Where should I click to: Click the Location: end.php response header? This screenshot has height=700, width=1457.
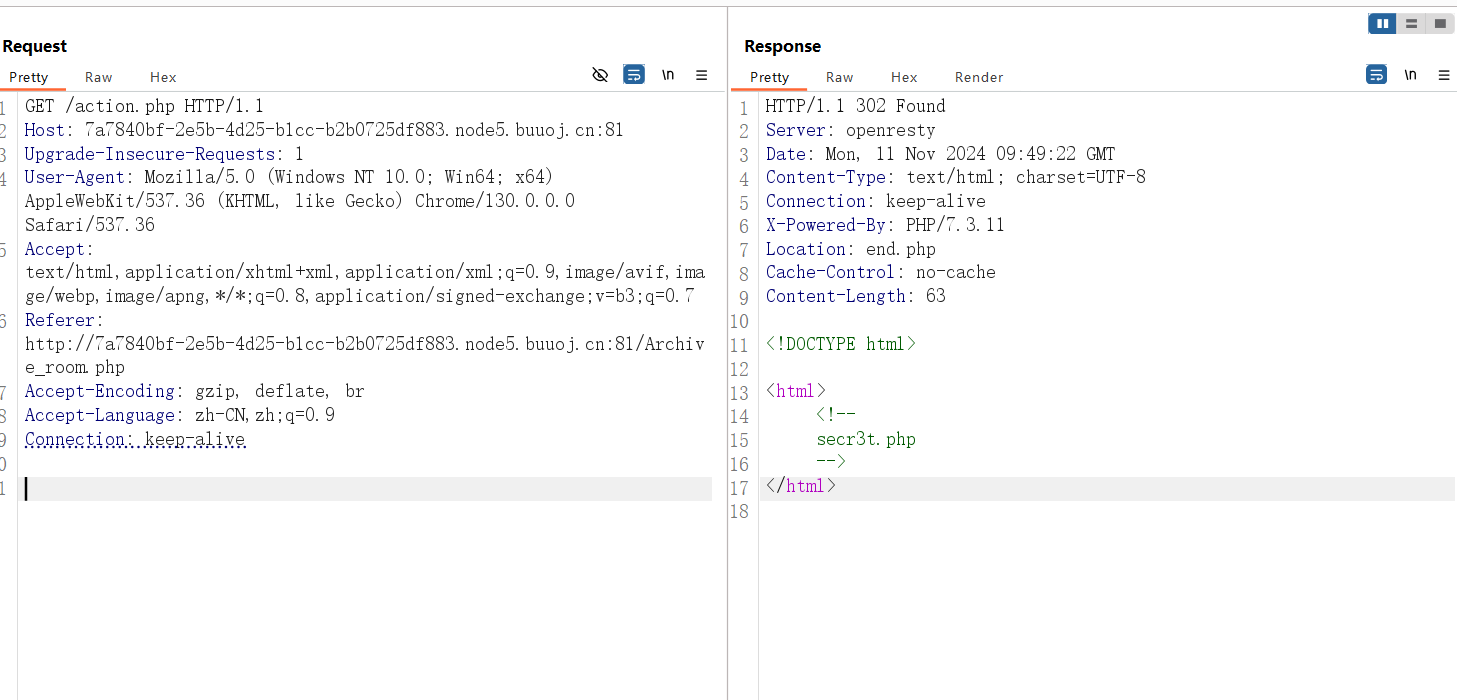[850, 249]
